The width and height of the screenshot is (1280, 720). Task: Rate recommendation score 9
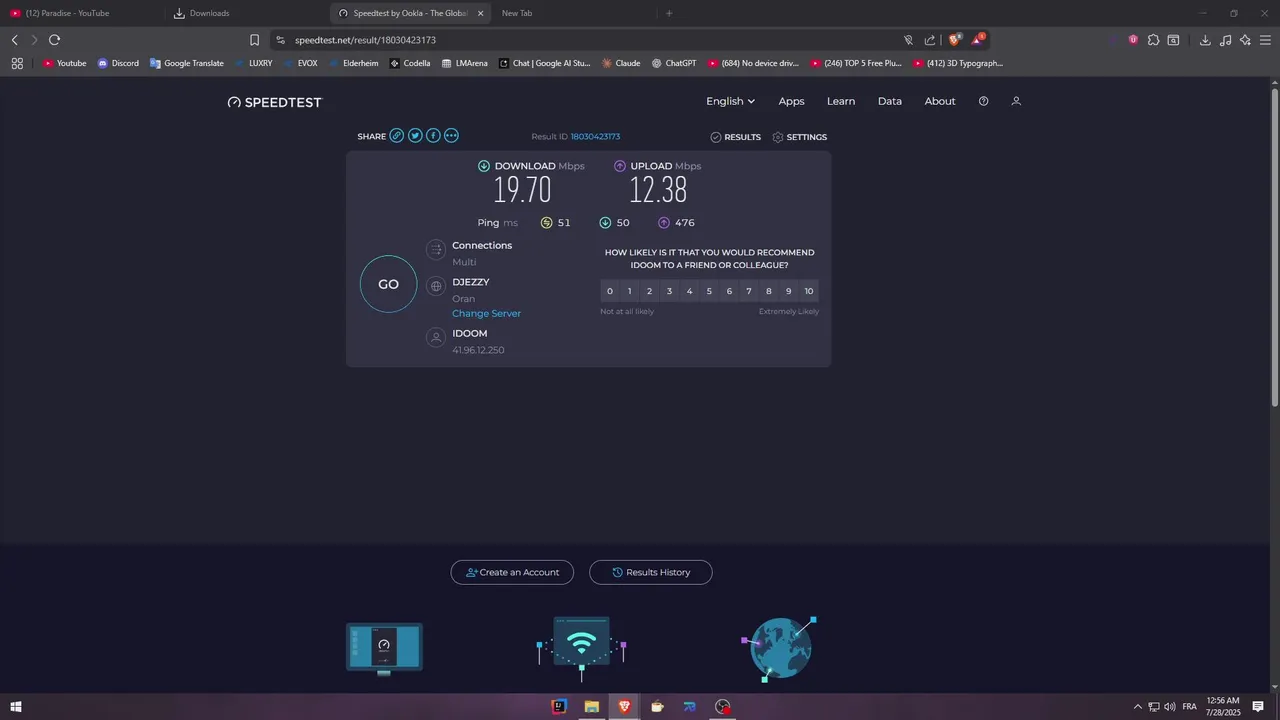[788, 291]
